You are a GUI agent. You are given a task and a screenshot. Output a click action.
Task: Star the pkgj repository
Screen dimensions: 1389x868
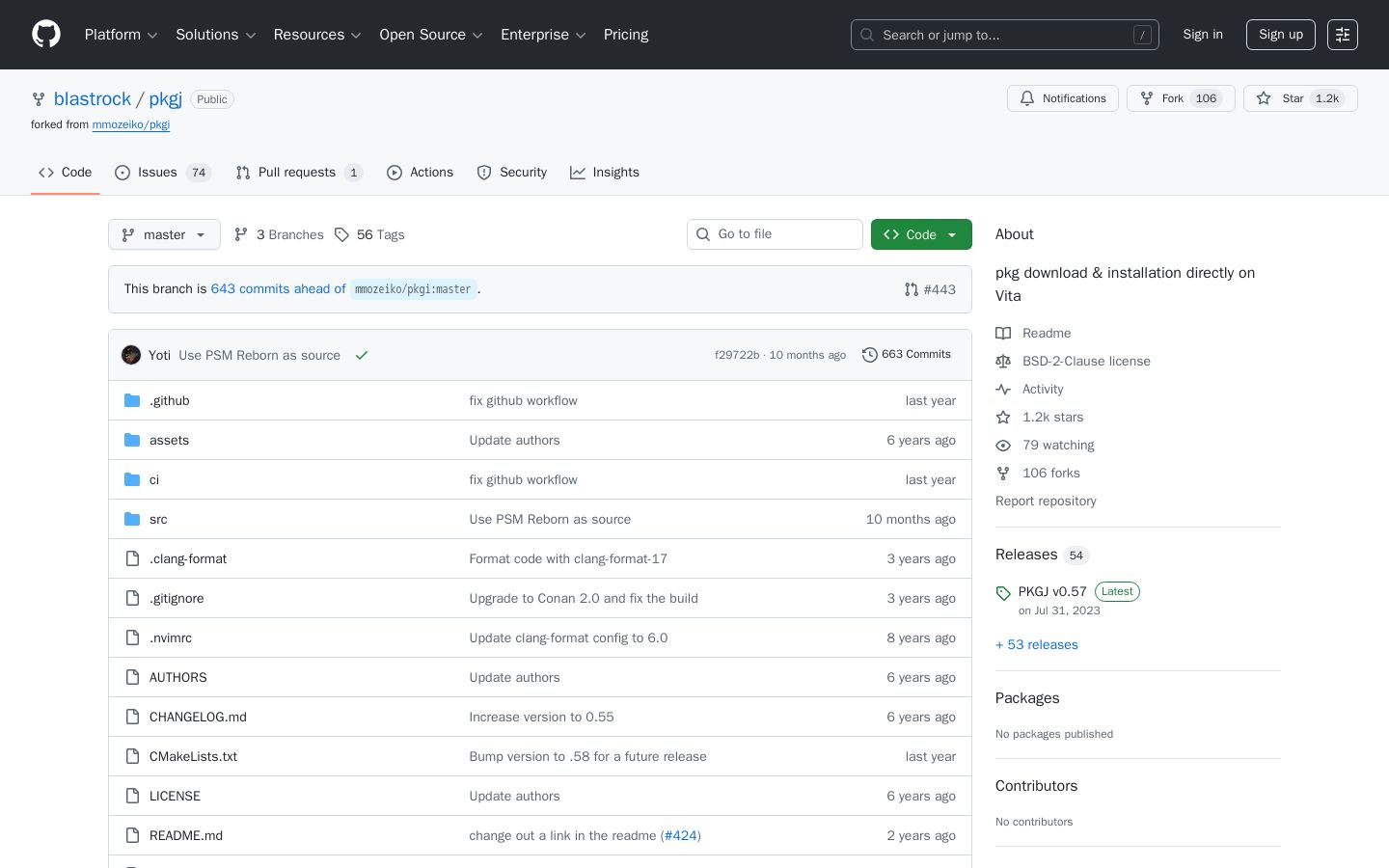click(1300, 98)
